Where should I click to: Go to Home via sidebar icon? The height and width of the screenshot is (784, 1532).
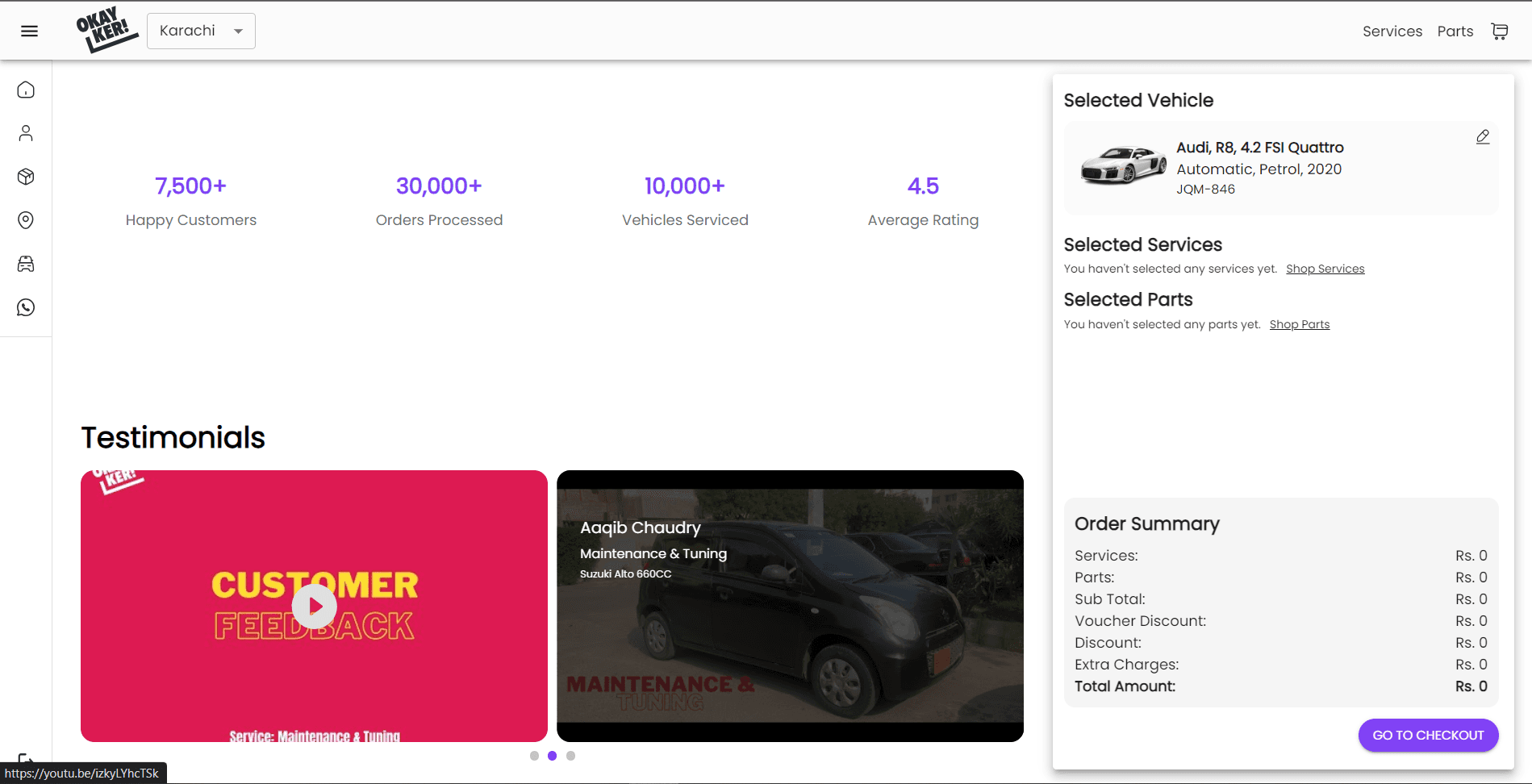coord(26,90)
